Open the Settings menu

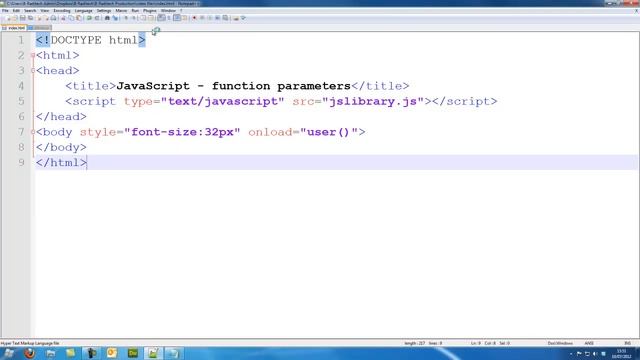[x=104, y=11]
